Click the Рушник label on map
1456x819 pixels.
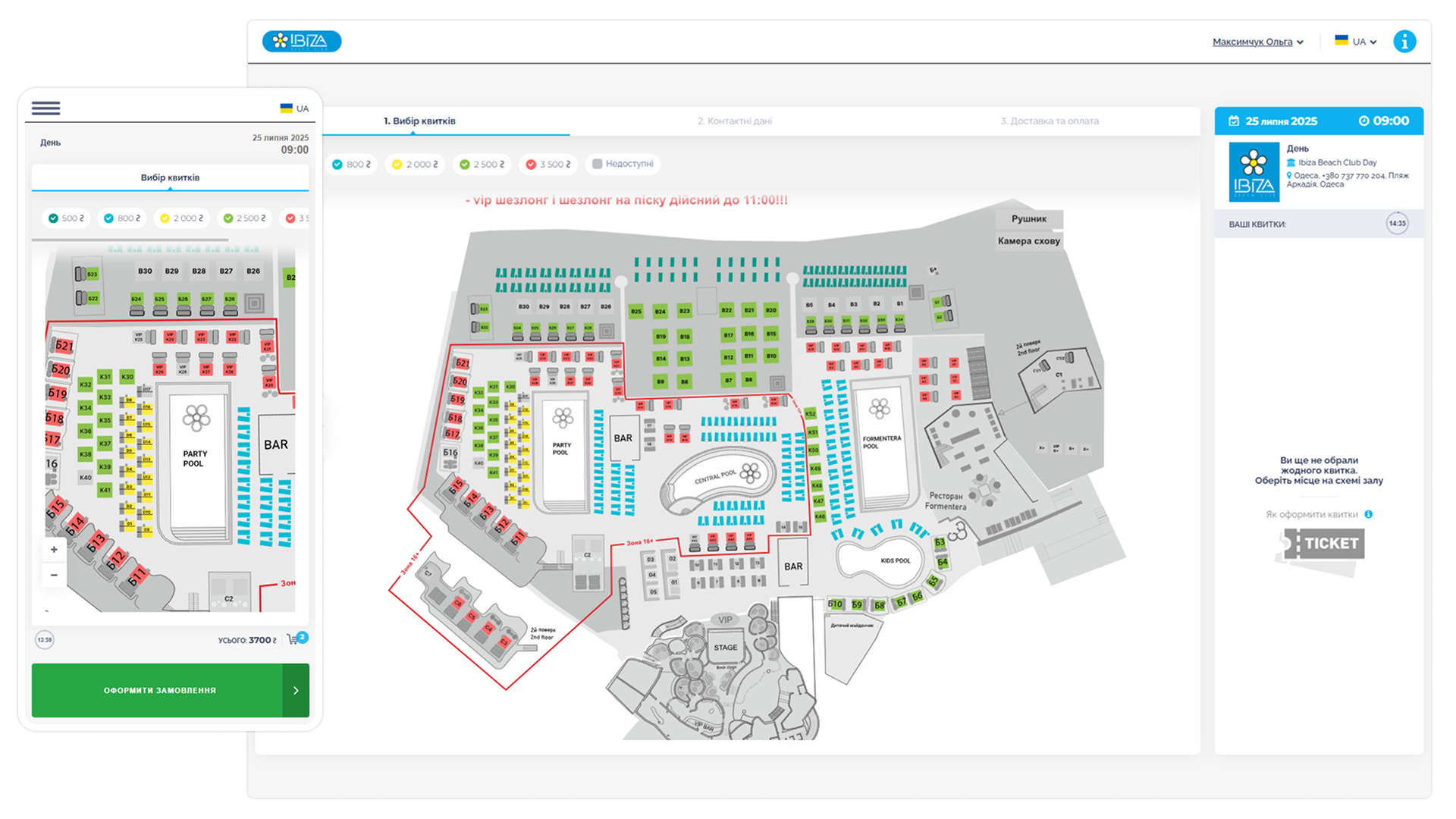tap(1028, 219)
